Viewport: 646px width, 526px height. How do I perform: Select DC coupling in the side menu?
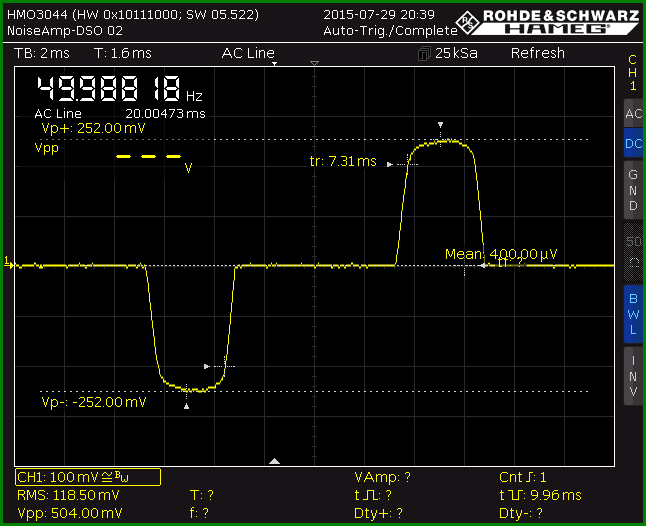tap(633, 143)
